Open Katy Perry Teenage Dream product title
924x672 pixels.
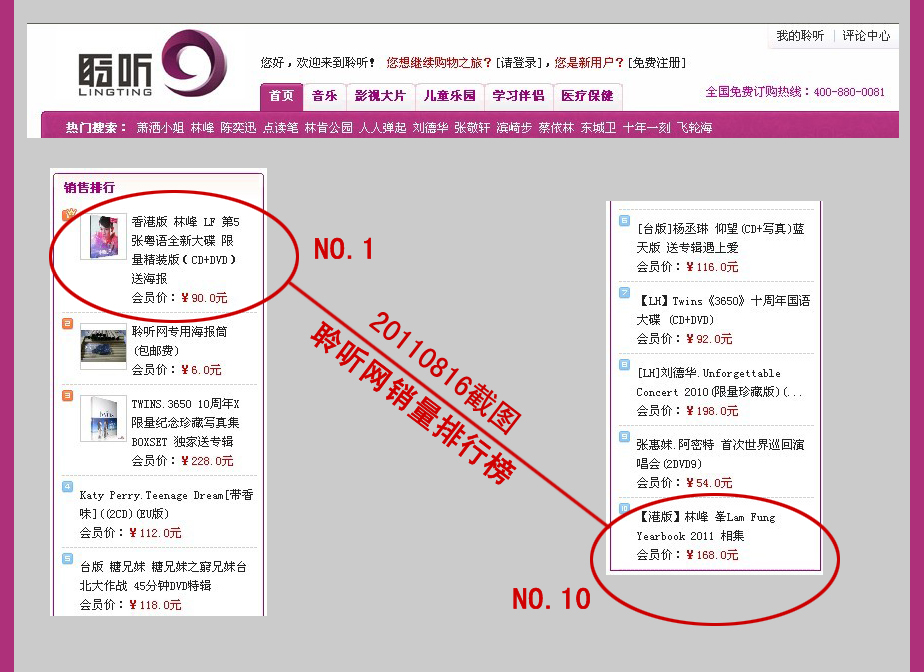click(x=167, y=504)
